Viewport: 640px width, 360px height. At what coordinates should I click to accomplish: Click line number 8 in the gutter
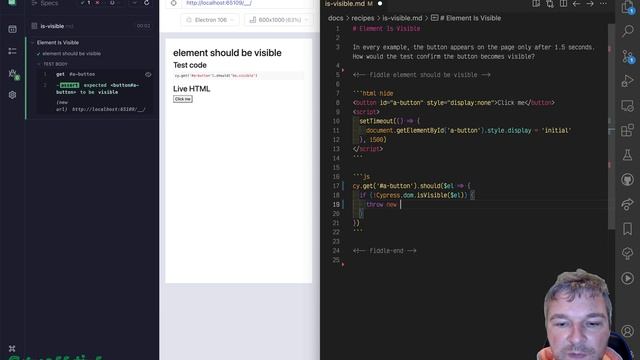(337, 103)
